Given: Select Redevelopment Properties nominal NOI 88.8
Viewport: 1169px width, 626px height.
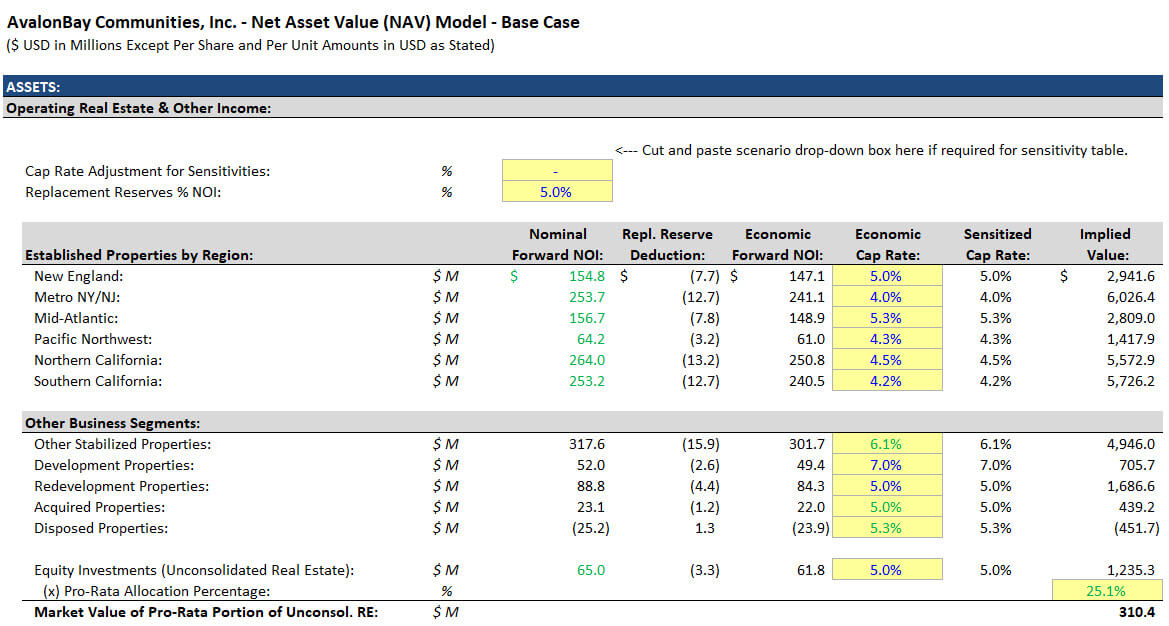Looking at the screenshot, I should click(x=590, y=485).
